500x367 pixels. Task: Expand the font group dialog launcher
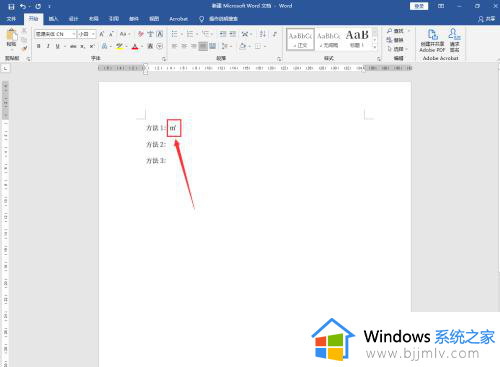(x=164, y=59)
